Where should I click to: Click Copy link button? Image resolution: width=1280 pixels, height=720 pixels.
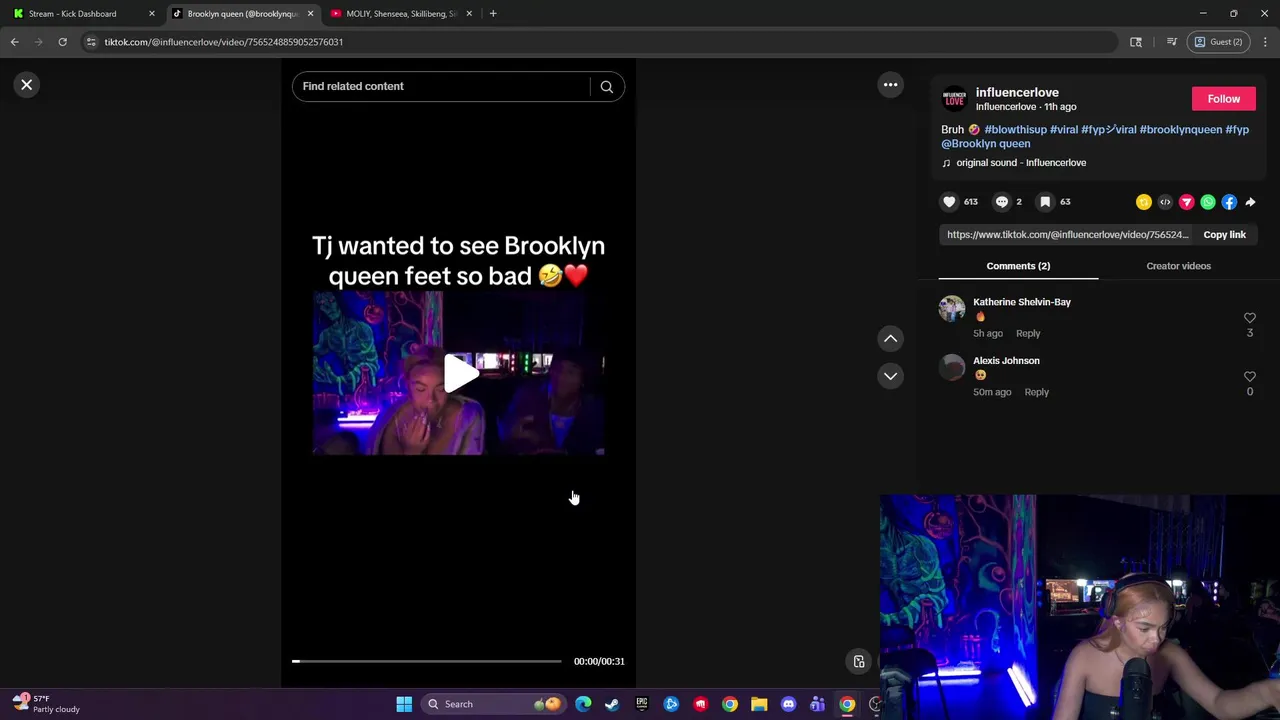pyautogui.click(x=1224, y=235)
